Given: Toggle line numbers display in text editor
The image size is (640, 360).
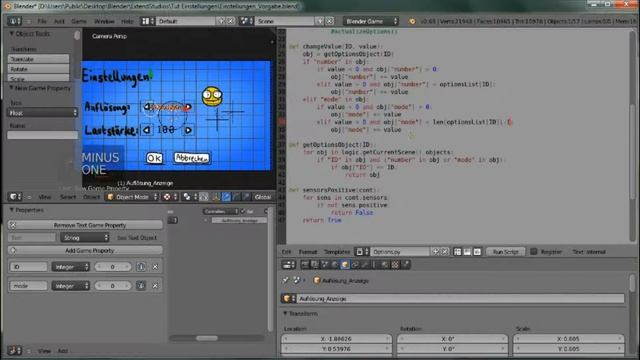Looking at the screenshot, I should coord(458,252).
